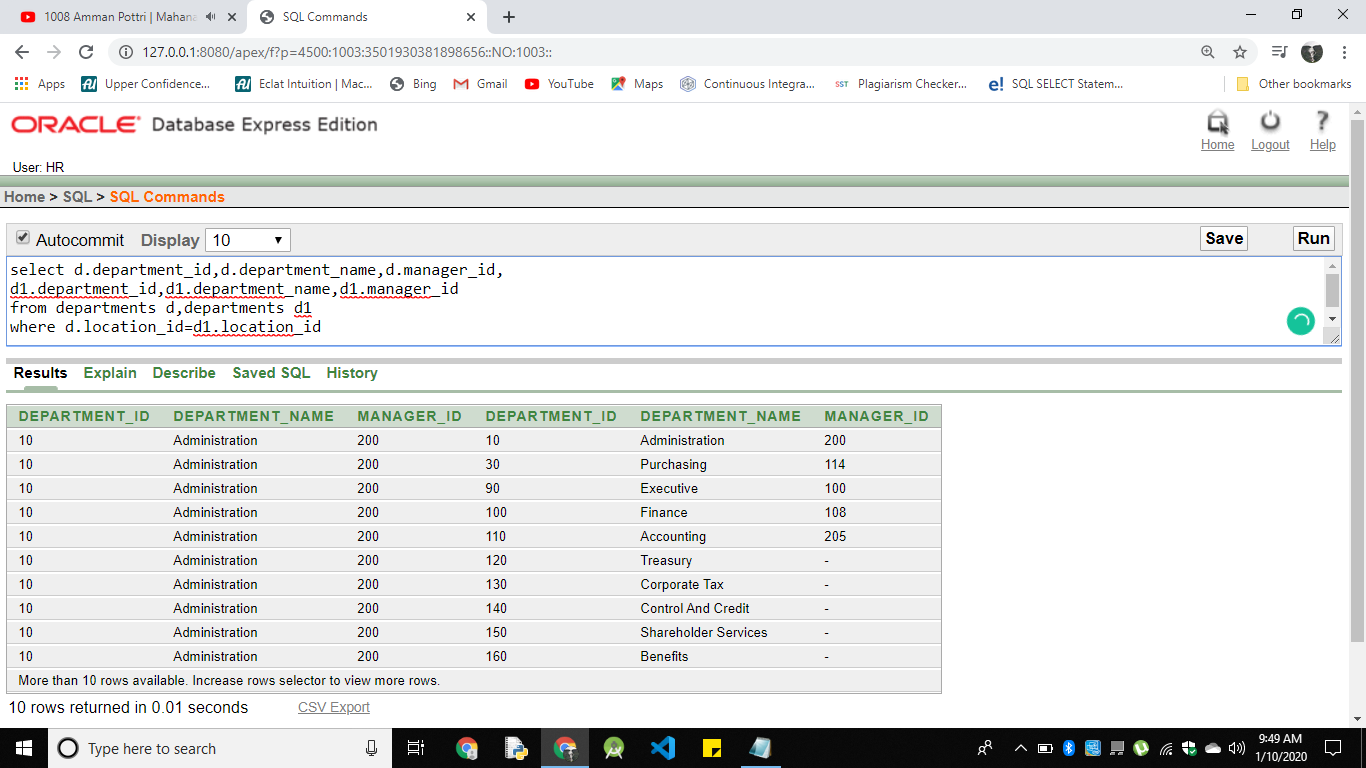1366x768 pixels.
Task: Open the media control playlist icon
Action: [1280, 52]
